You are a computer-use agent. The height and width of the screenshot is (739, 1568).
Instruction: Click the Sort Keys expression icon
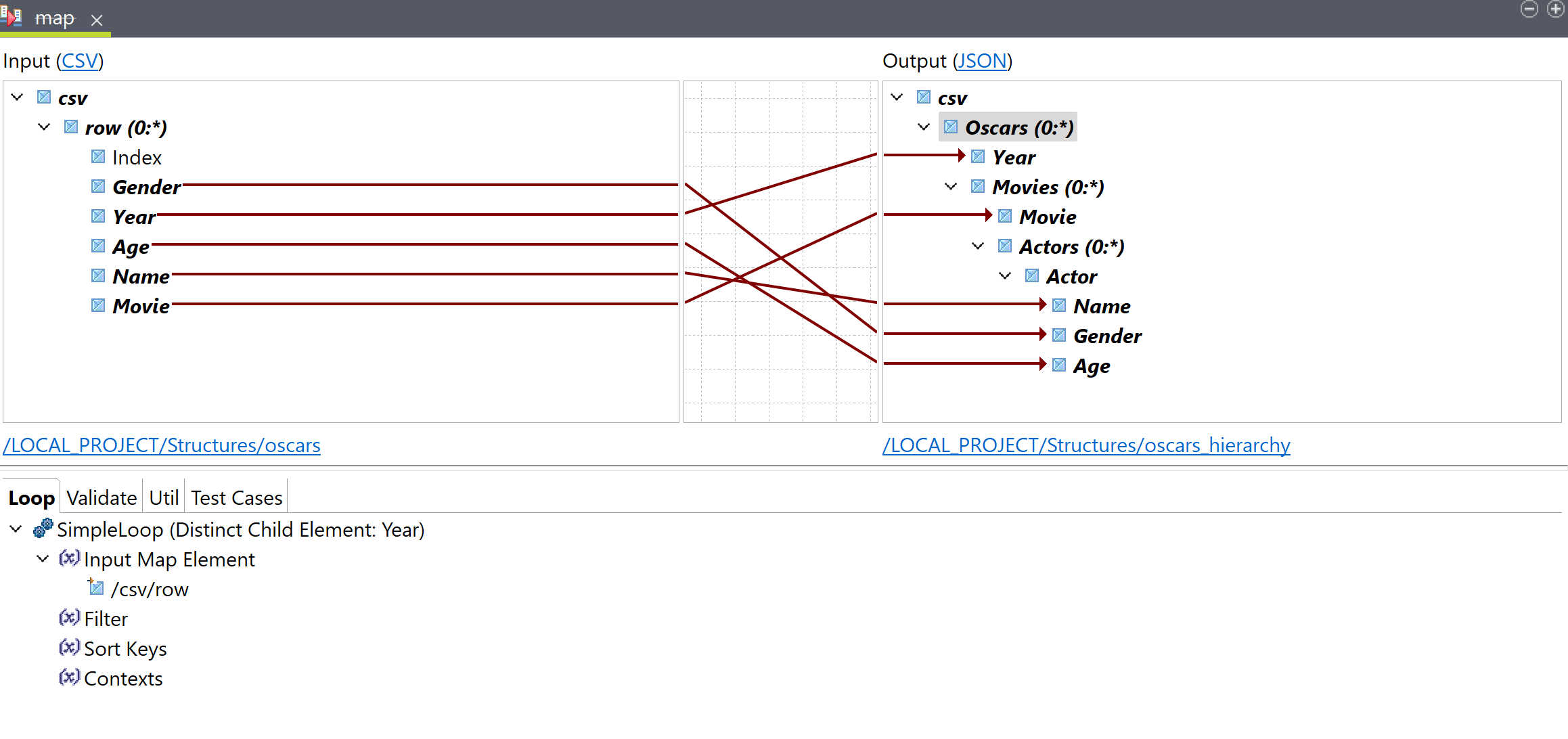(69, 648)
